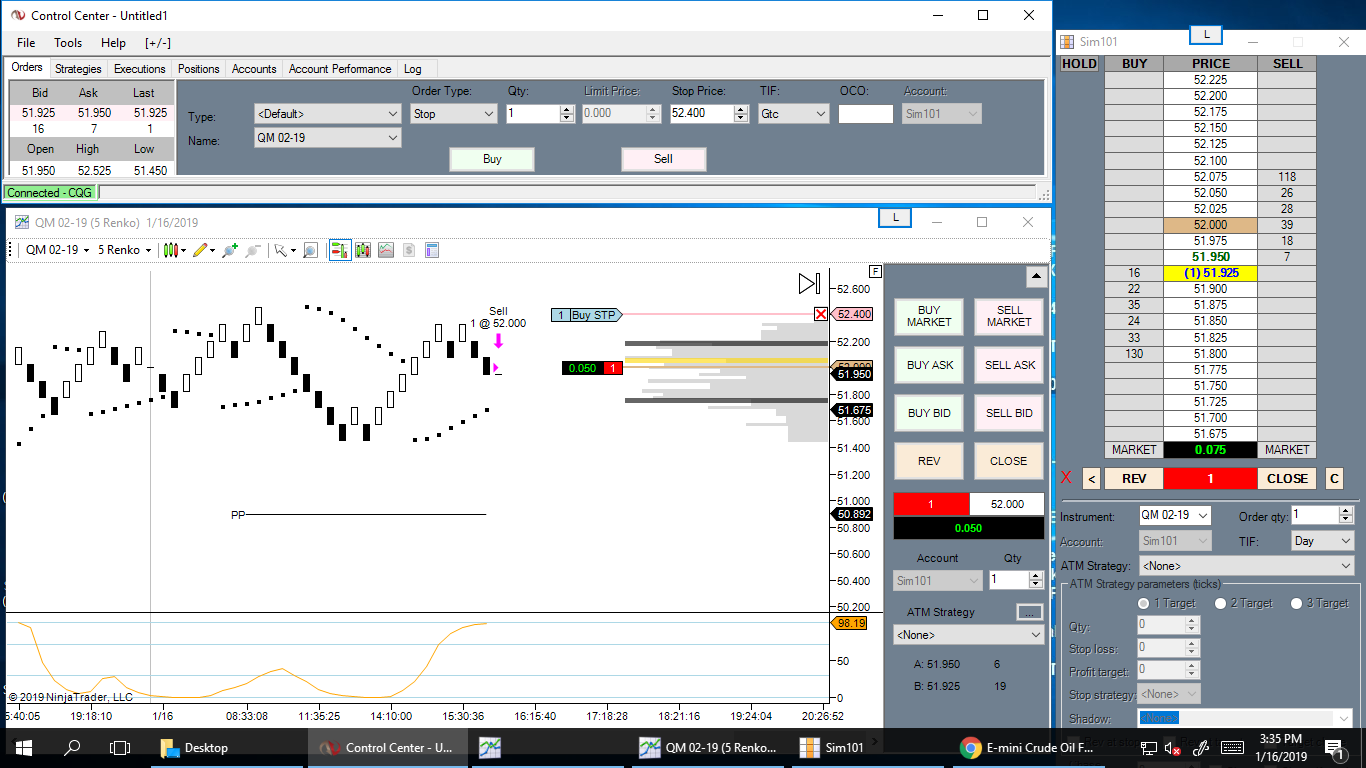This screenshot has width=1366, height=768.
Task: Click the skip-to-latest-bar arrow on chart
Action: click(x=809, y=283)
